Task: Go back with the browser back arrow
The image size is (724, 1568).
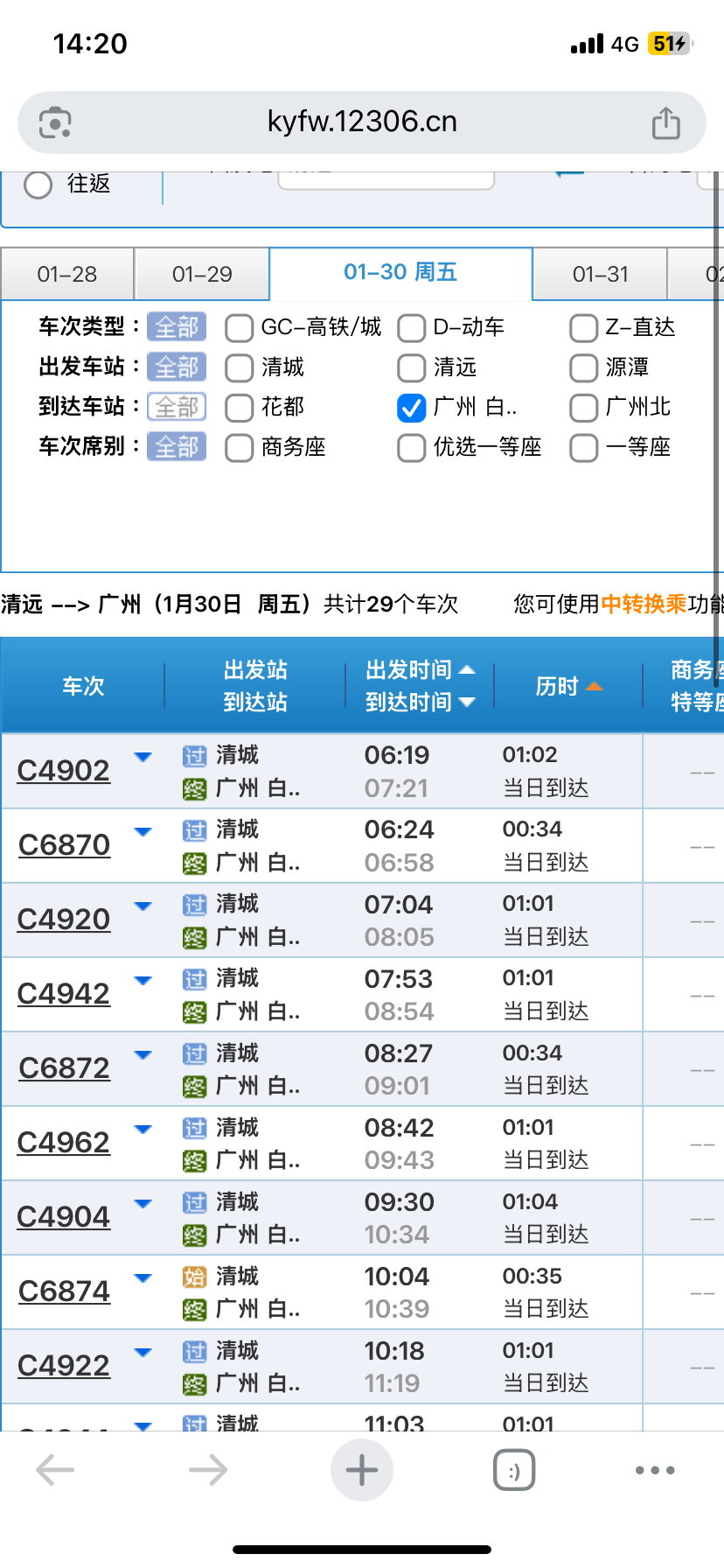Action: [x=55, y=1470]
